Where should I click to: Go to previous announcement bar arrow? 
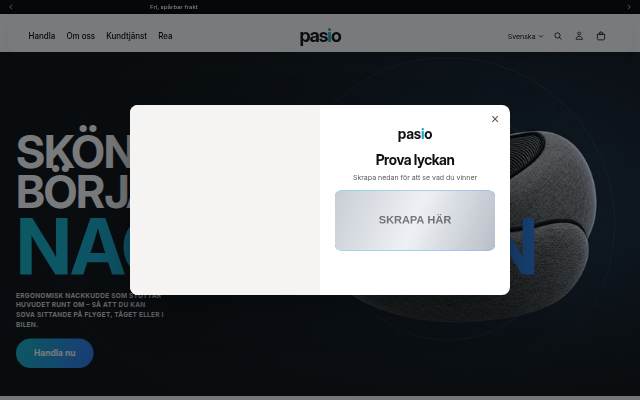(11, 7)
